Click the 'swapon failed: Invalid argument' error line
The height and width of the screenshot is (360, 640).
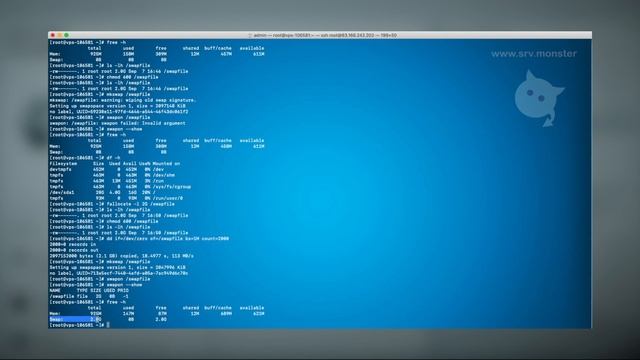118,123
